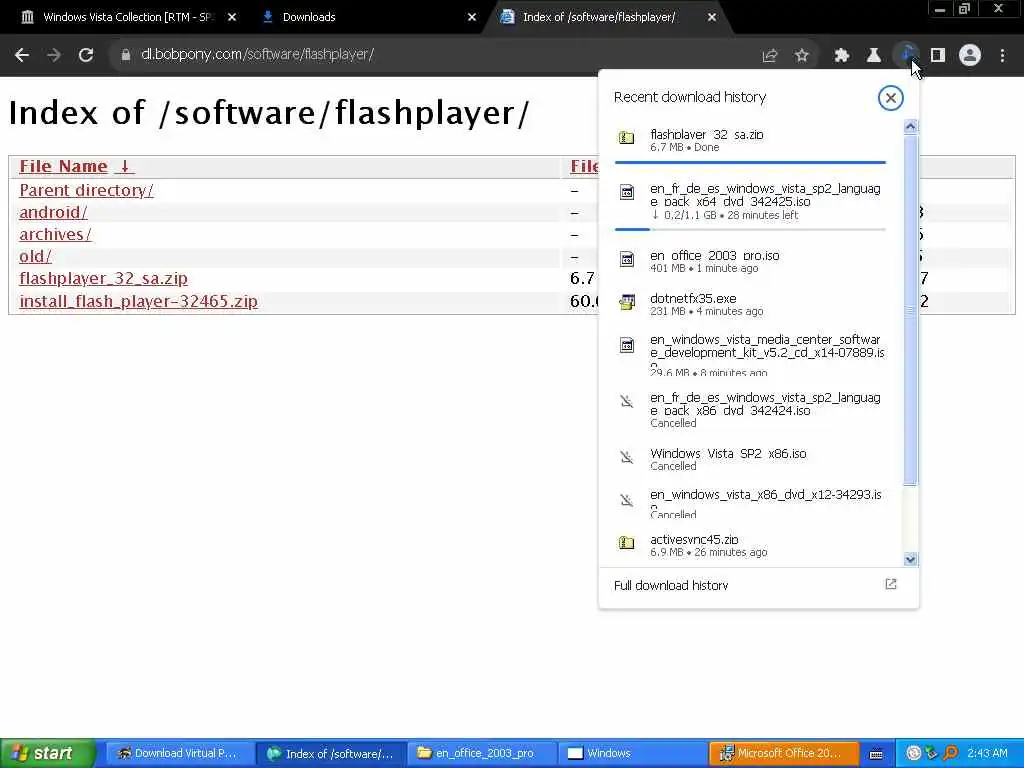Close the Index of /software/flashplayer/ tab
The height and width of the screenshot is (768, 1024).
click(x=712, y=18)
